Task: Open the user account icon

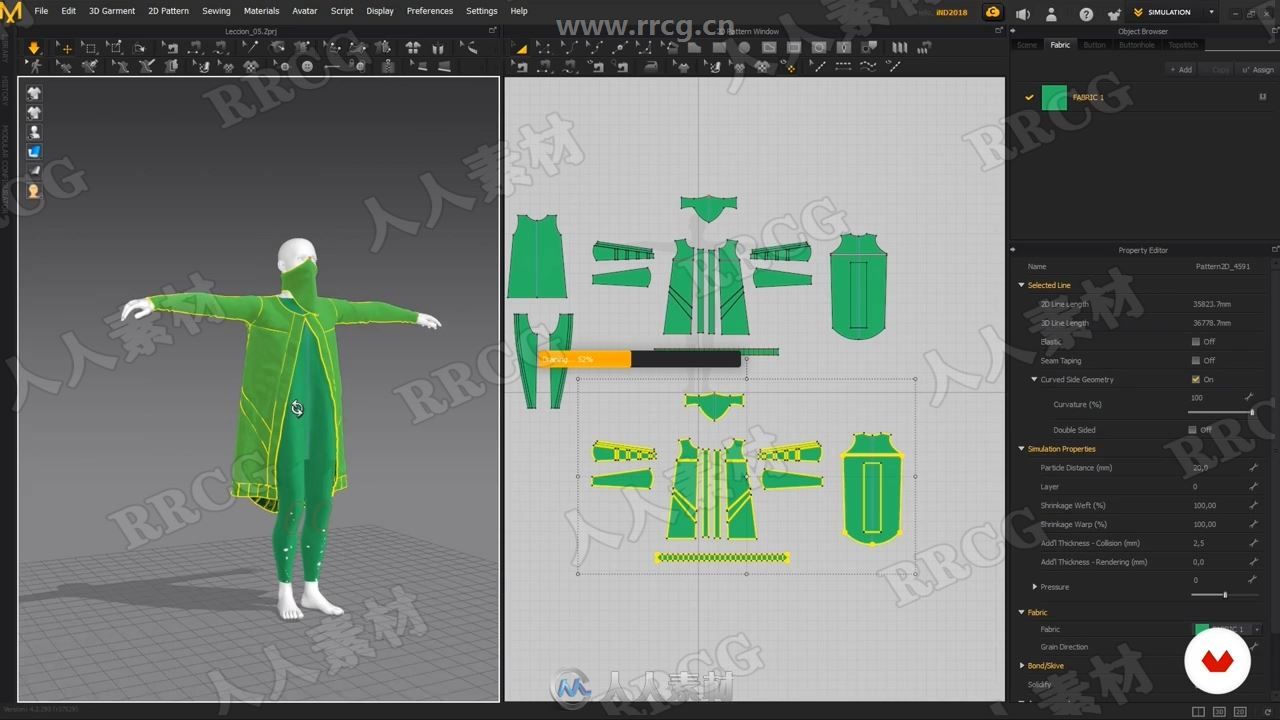Action: (x=1051, y=13)
